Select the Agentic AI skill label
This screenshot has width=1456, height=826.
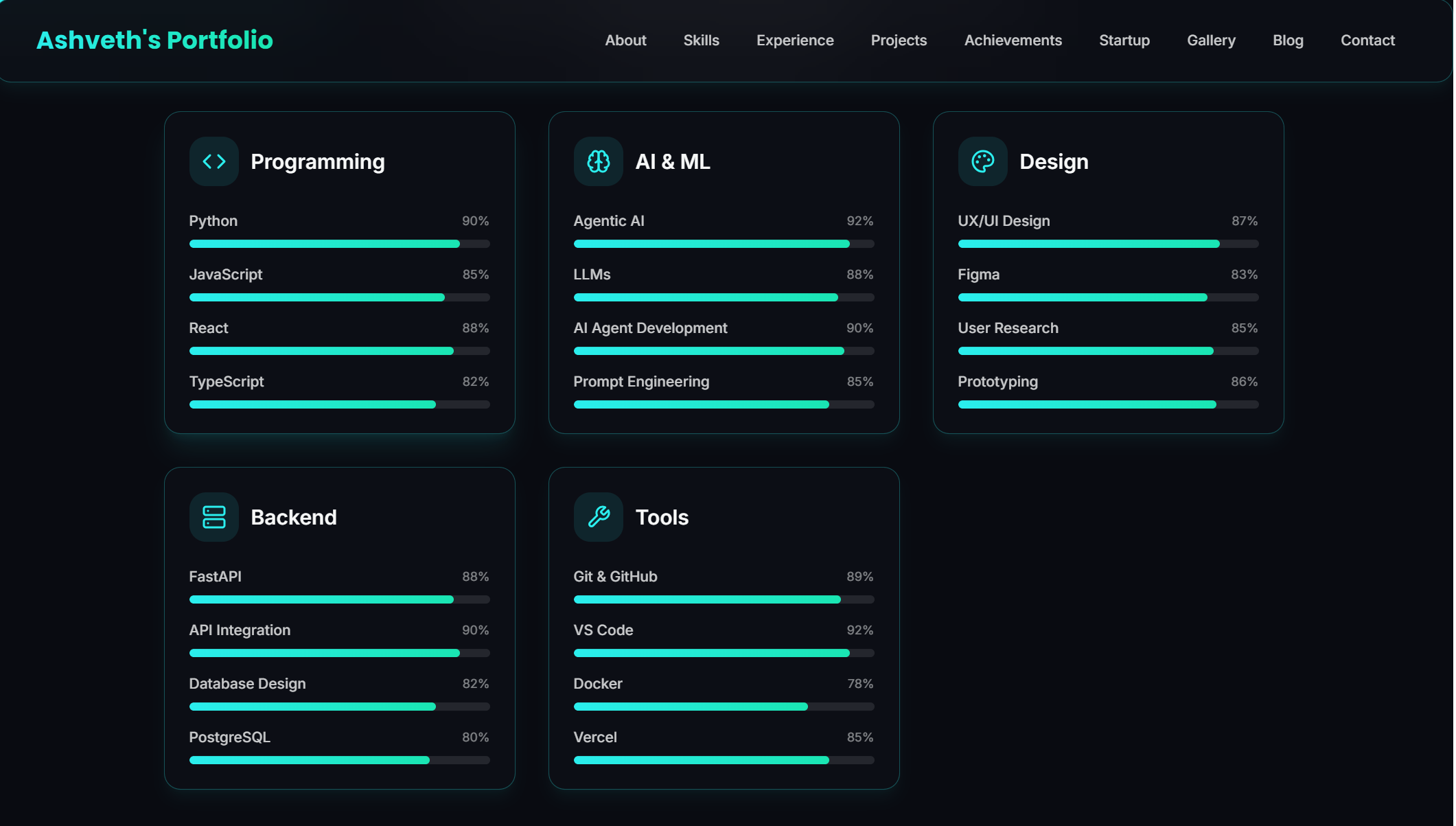(609, 221)
